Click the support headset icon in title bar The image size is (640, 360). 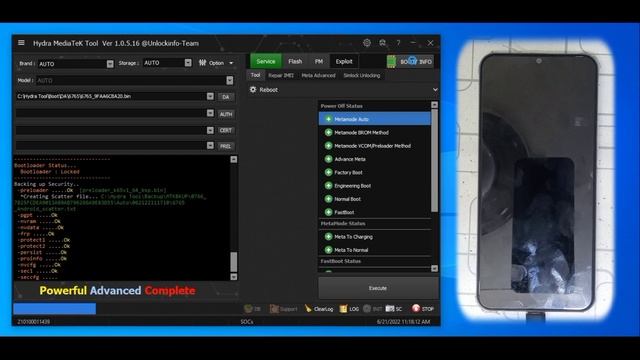click(382, 42)
